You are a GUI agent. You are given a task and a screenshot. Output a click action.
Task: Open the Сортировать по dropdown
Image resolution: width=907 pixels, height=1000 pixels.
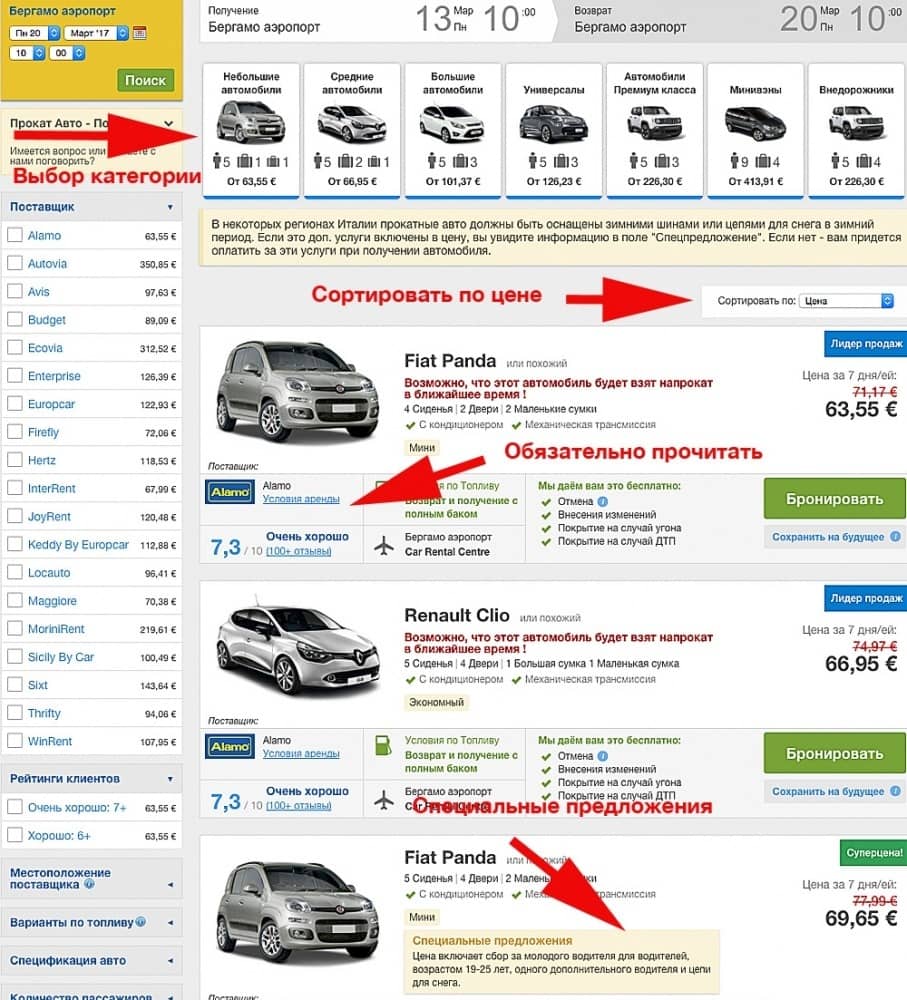pos(846,300)
